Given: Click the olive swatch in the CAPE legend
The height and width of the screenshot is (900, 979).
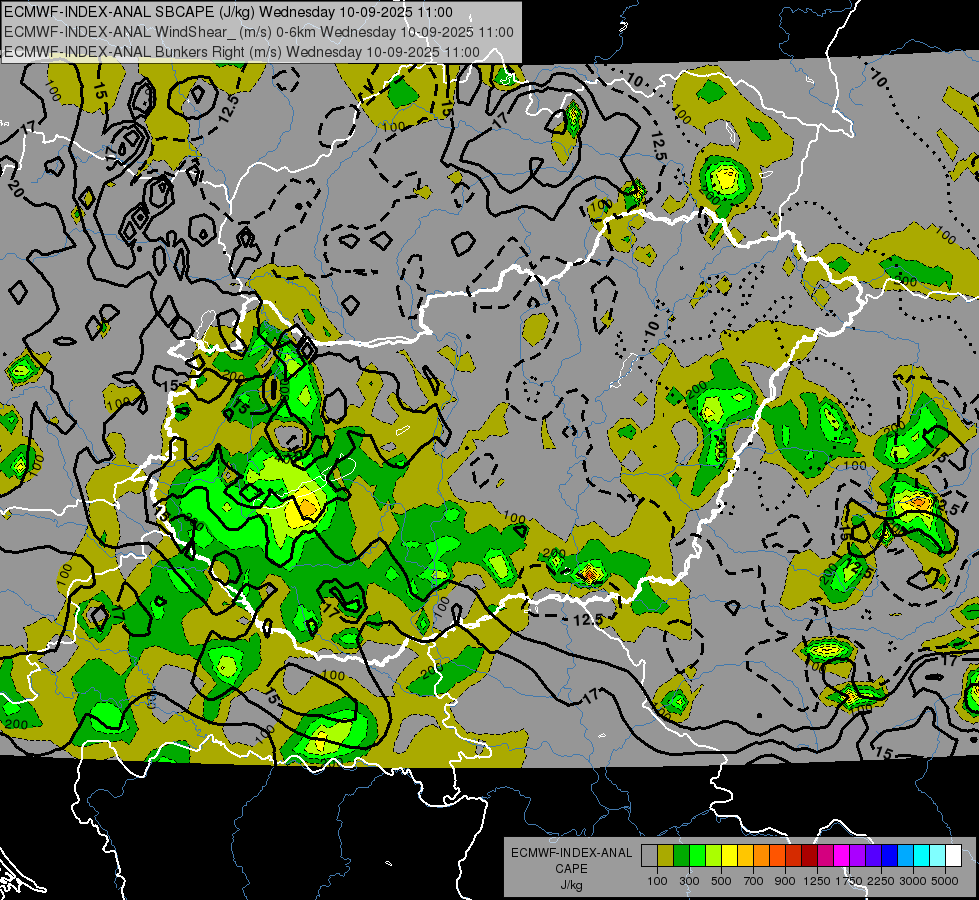Looking at the screenshot, I should pos(666,856).
